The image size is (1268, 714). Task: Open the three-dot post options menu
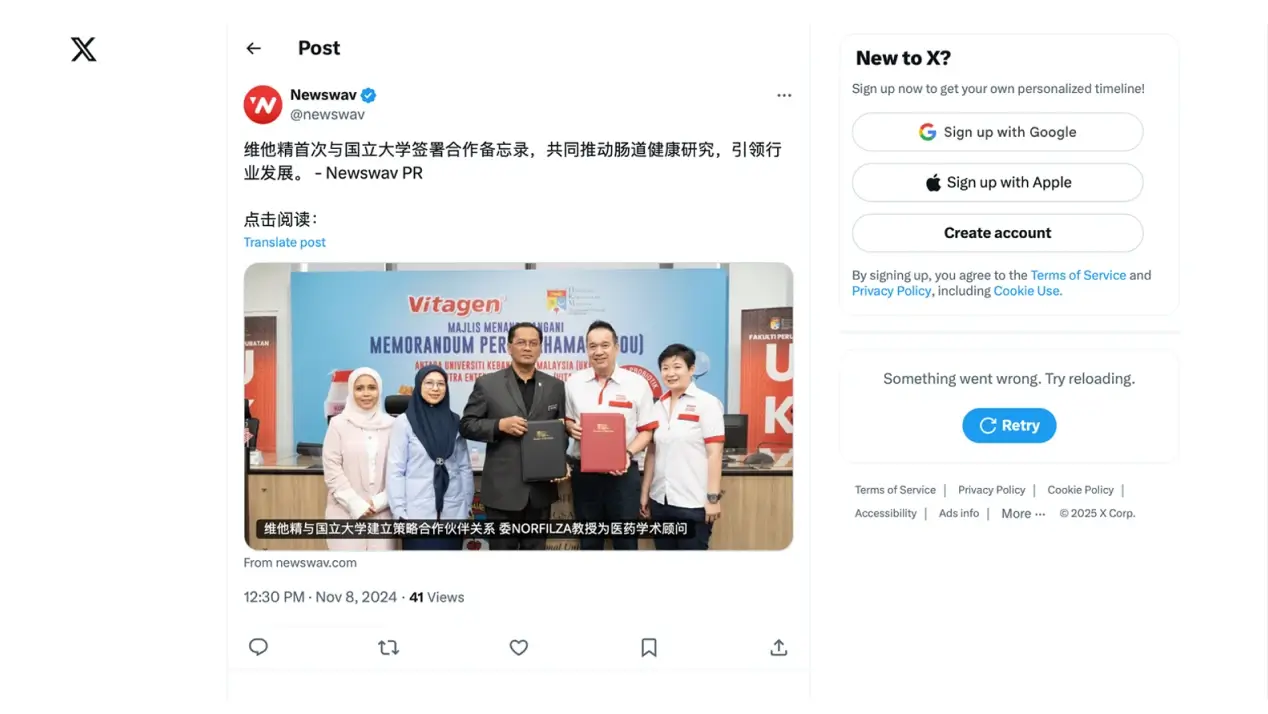[x=784, y=95]
